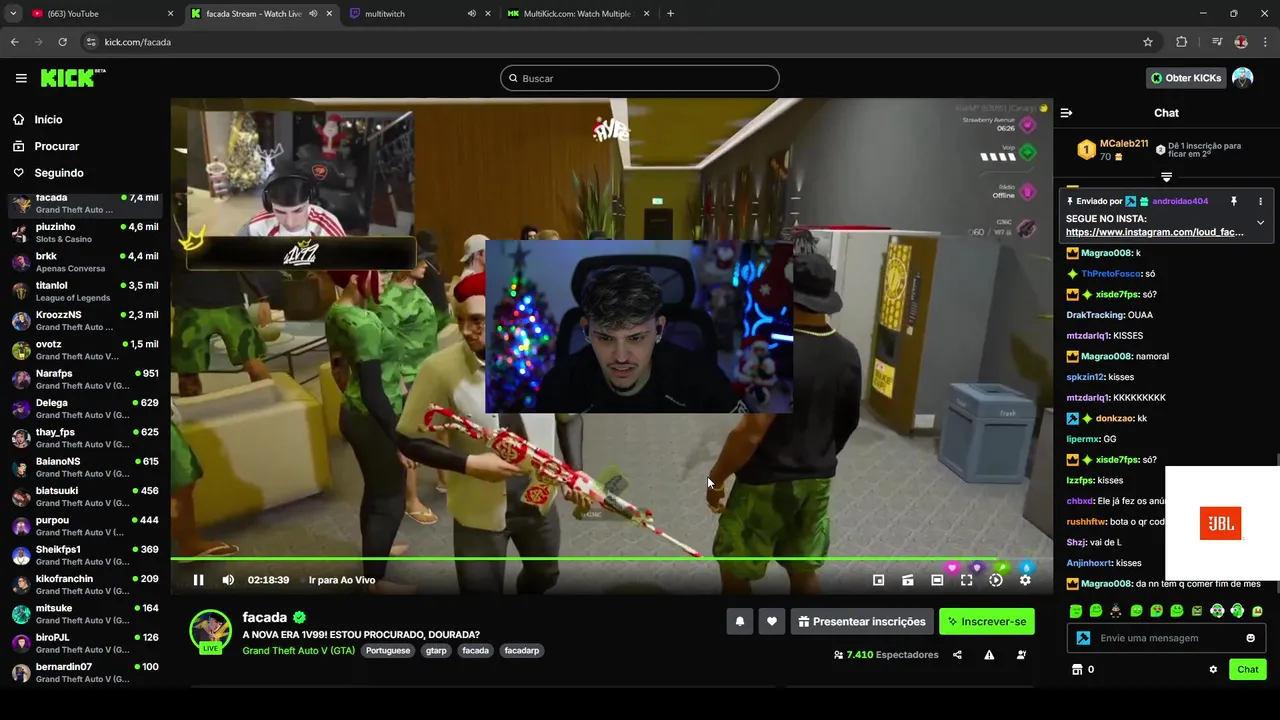Click the chat identity badge icon
This screenshot has height=720, width=1280.
tap(1083, 638)
